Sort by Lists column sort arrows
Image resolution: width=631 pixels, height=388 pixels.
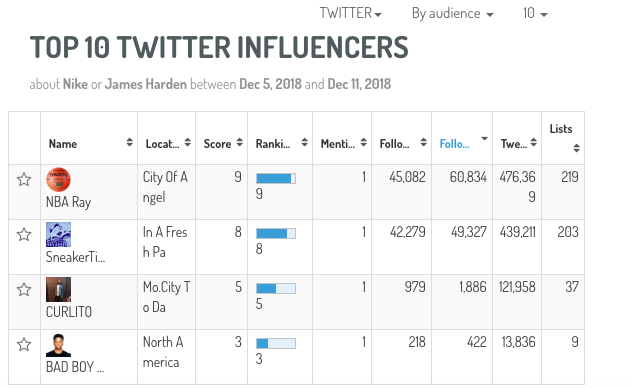(576, 148)
